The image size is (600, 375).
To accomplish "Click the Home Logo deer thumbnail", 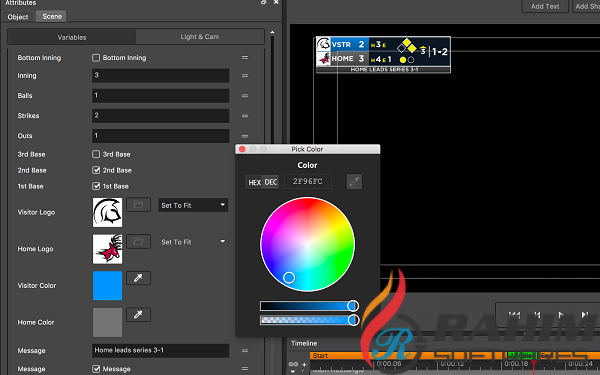I will pos(108,249).
